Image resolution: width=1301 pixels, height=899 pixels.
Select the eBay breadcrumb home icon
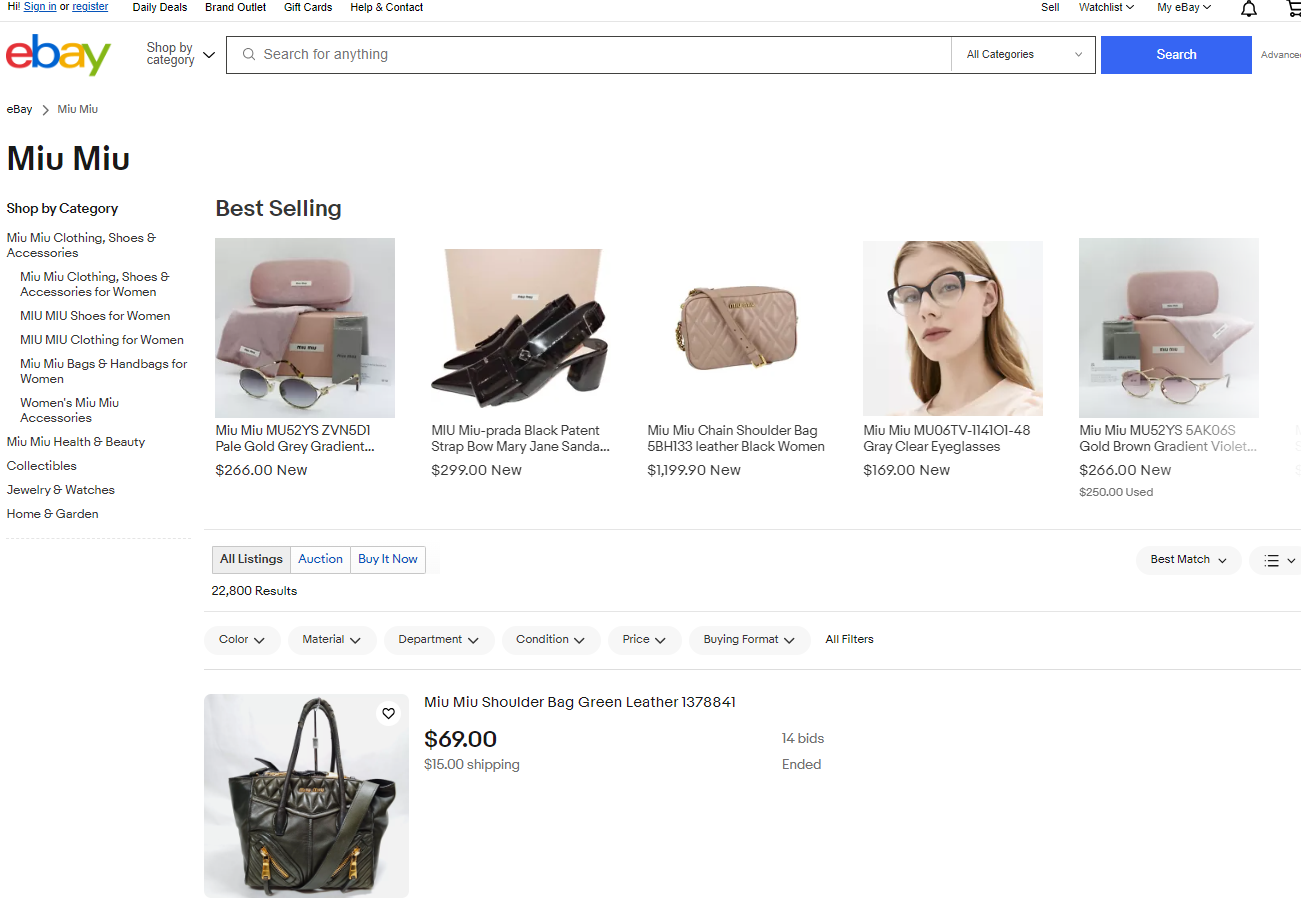[19, 109]
